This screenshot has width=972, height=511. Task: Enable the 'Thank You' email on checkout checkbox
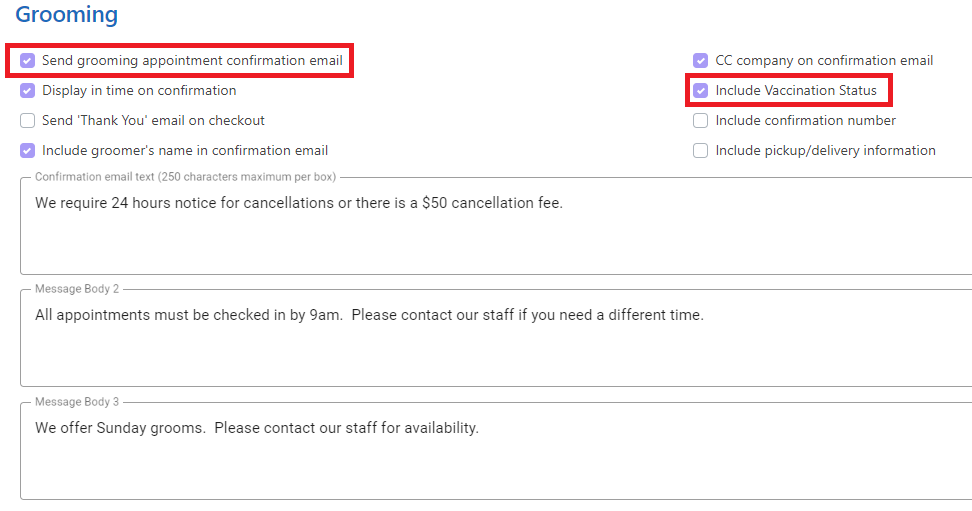click(x=27, y=120)
